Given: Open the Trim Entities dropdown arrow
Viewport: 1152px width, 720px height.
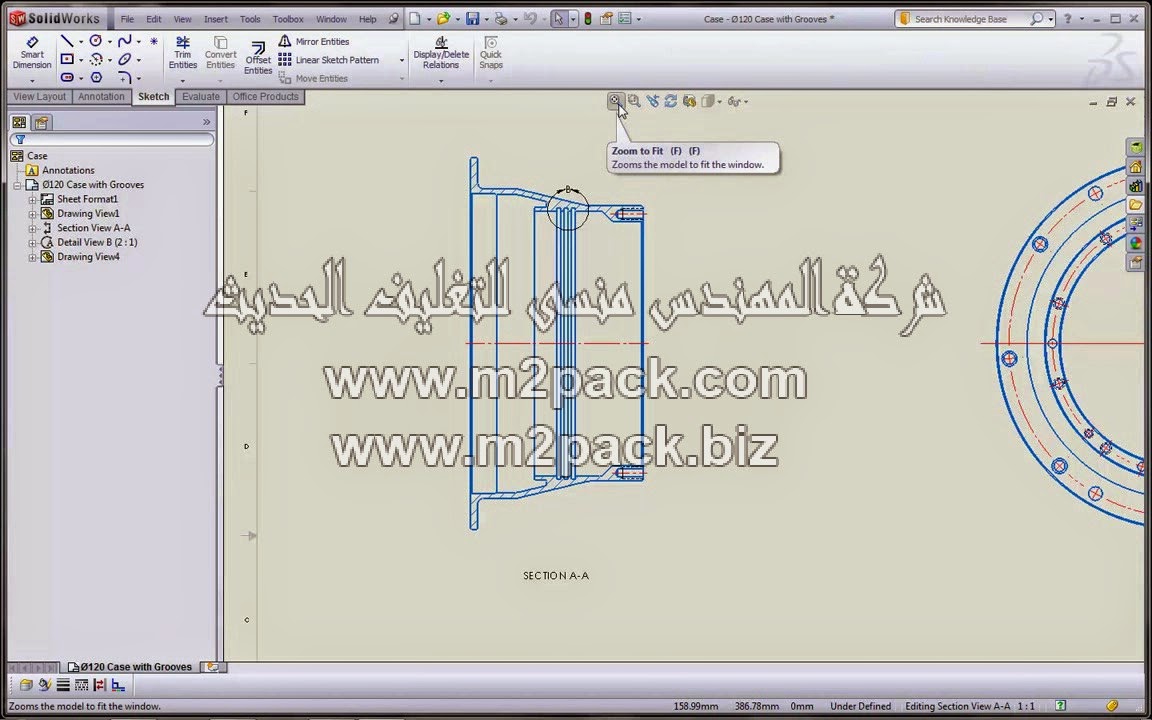Looking at the screenshot, I should click(183, 80).
